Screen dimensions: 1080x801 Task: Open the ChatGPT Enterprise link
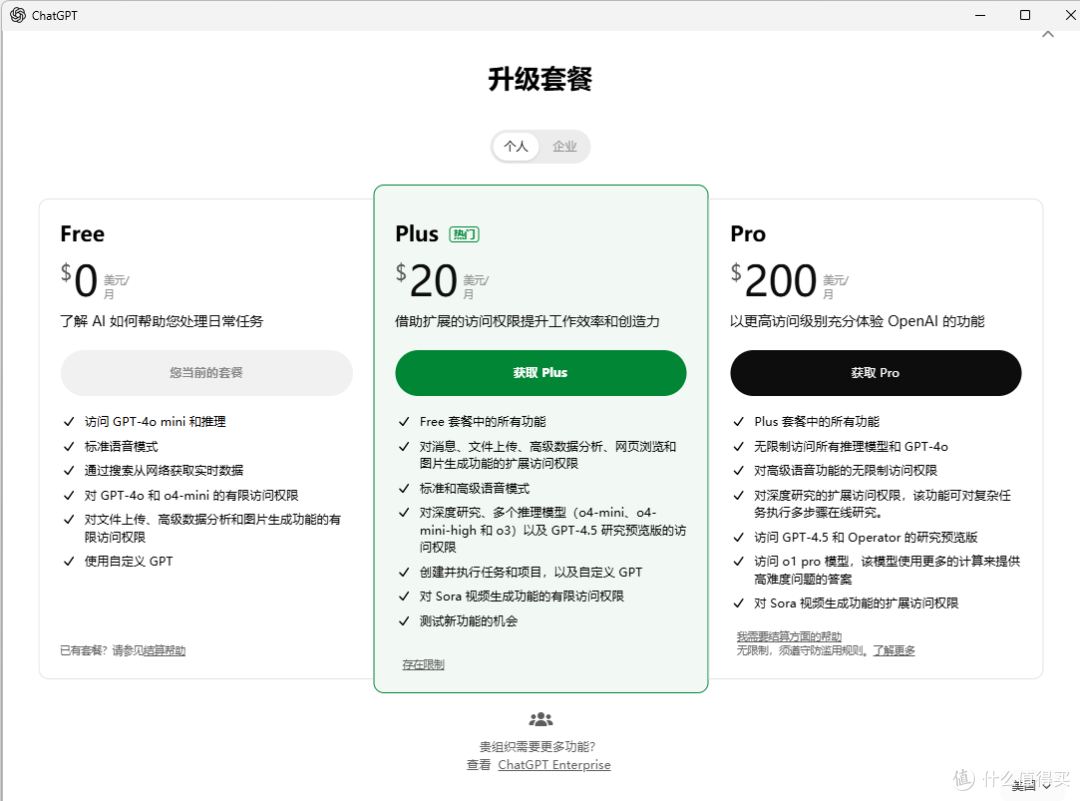tap(554, 764)
